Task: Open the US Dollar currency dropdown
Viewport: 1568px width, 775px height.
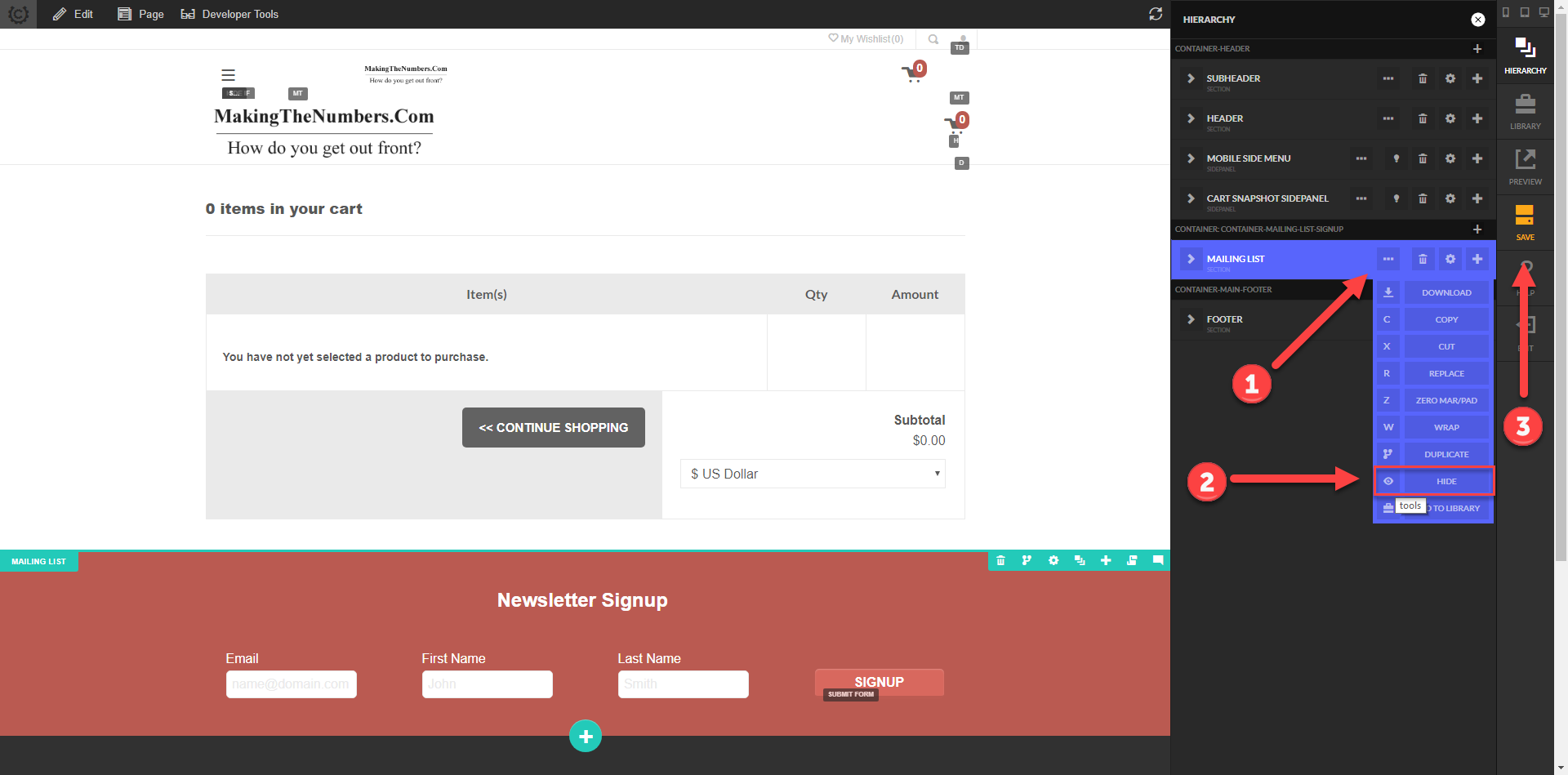Action: pos(813,474)
